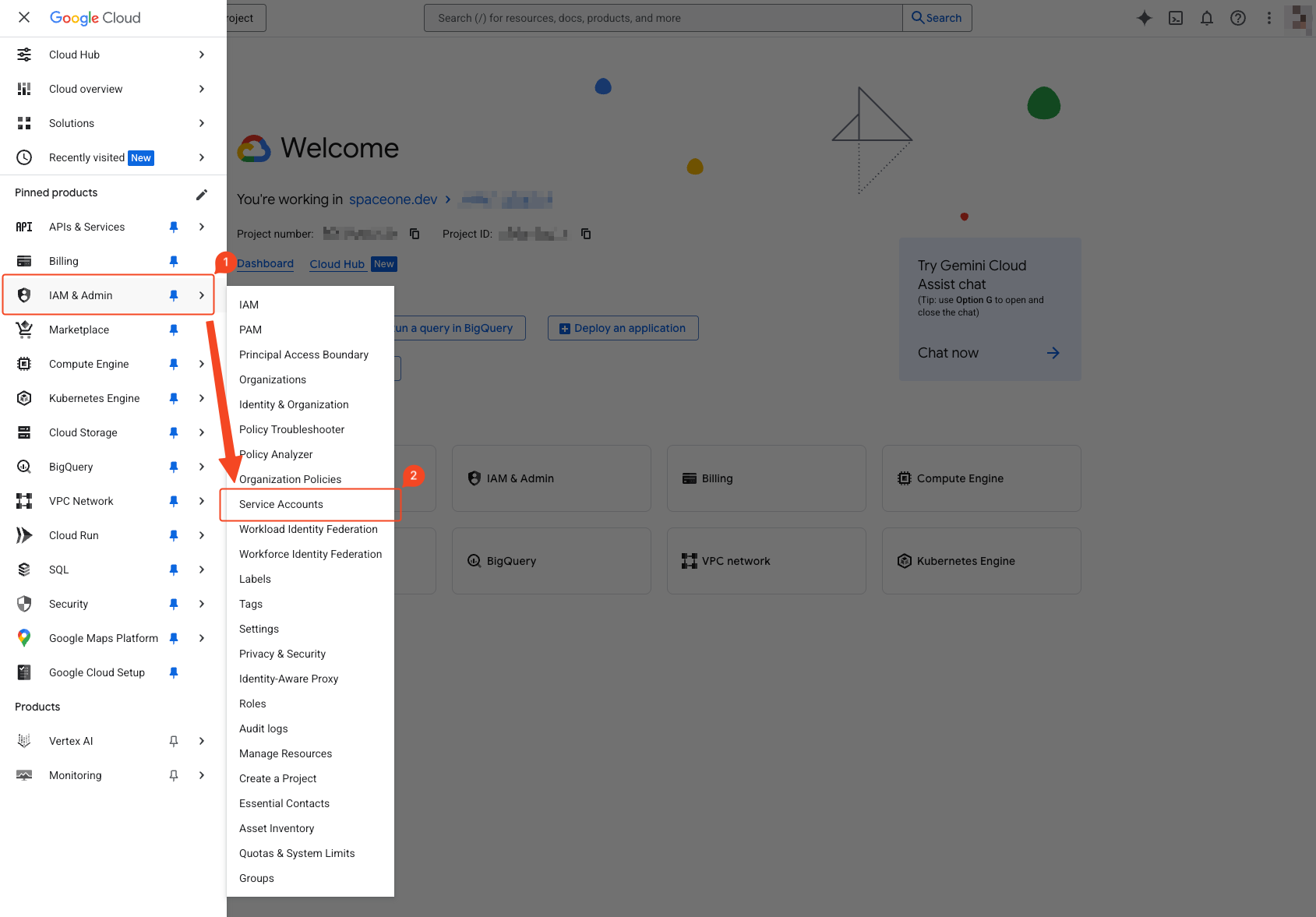Screen dimensions: 1316x917
Task: Open notifications bell icon
Action: pyautogui.click(x=1207, y=18)
